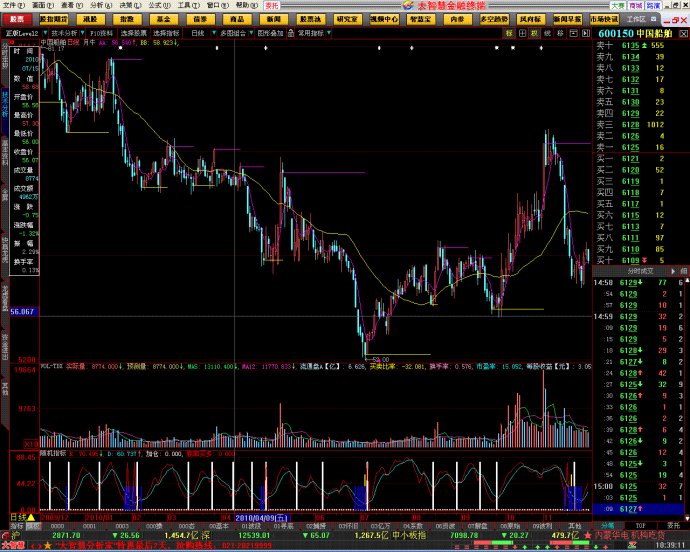Screen dimensions: 690x552
Task: Click the 路演 shortcut in the title bar
Action: click(x=653, y=6)
